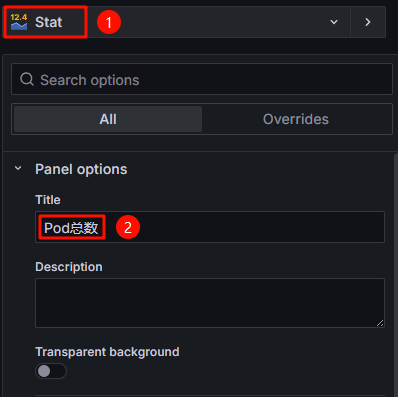Click the Title field label
Viewport: 398px width, 397px height.
coord(48,200)
